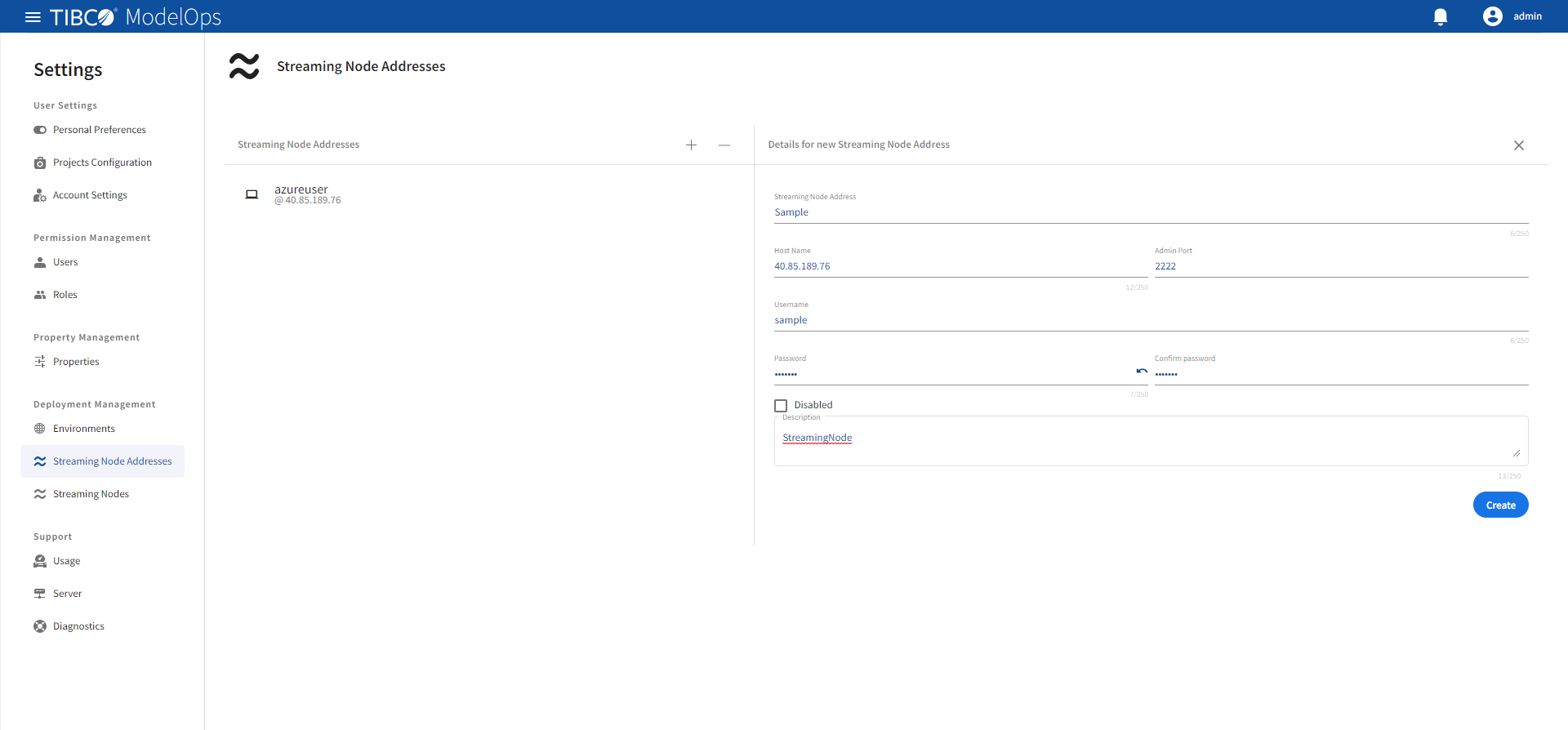
Task: Go to Usage under Support
Action: tap(67, 561)
